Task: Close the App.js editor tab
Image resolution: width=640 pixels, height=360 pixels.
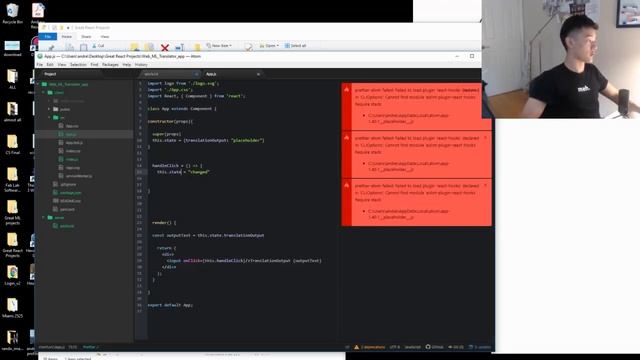Action: [258, 74]
